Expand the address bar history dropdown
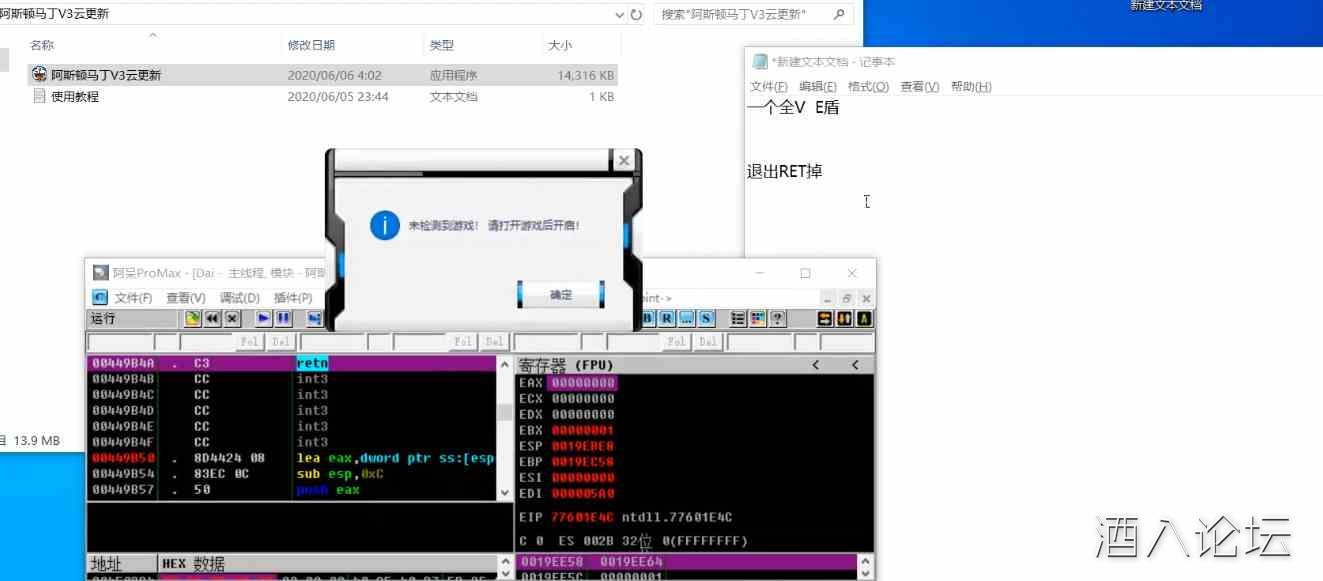Screen dimensions: 1323x581 pyautogui.click(x=619, y=15)
